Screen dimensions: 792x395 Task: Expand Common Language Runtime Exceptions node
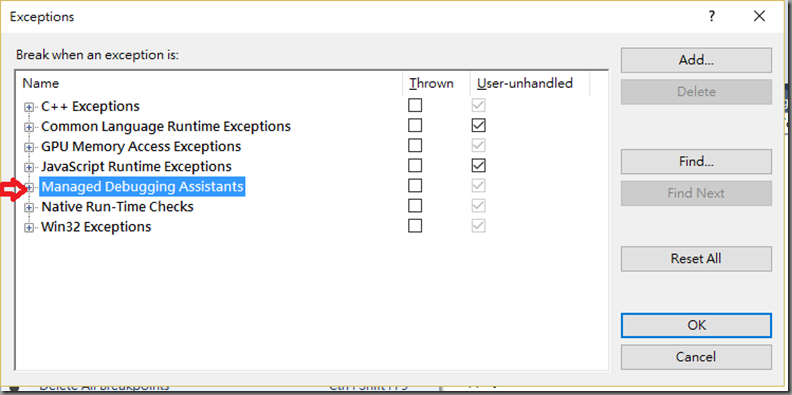click(29, 127)
